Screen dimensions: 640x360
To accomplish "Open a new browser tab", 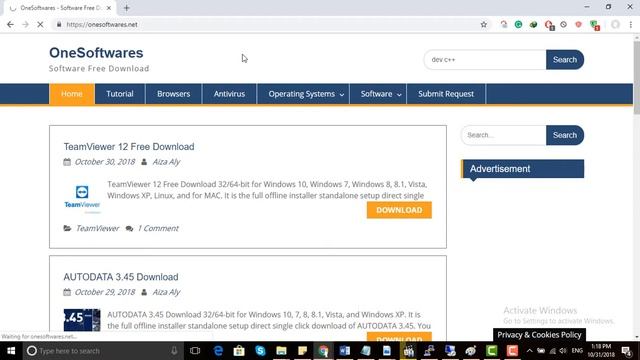I will pyautogui.click(x=127, y=8).
